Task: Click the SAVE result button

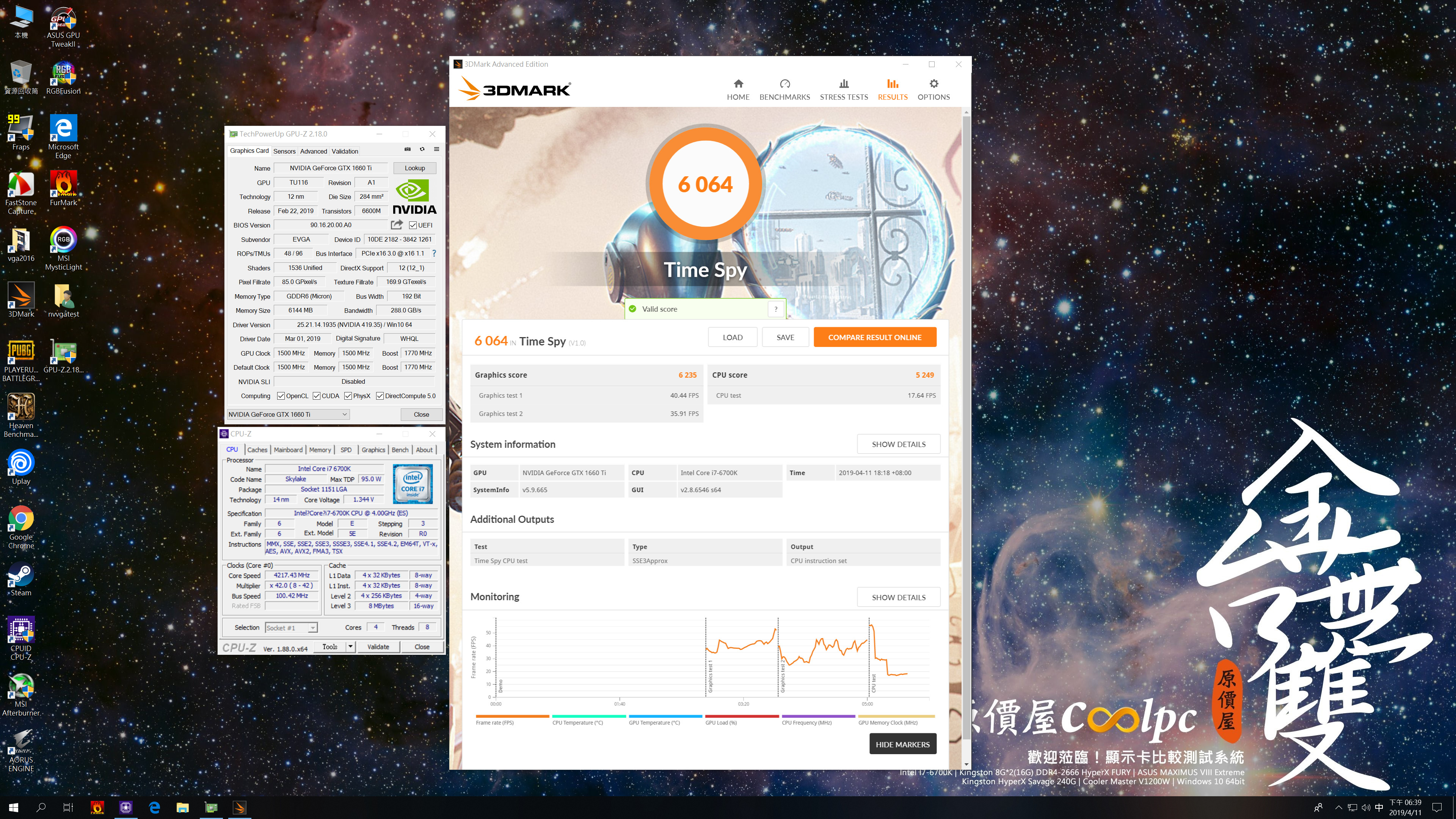Action: click(x=785, y=337)
